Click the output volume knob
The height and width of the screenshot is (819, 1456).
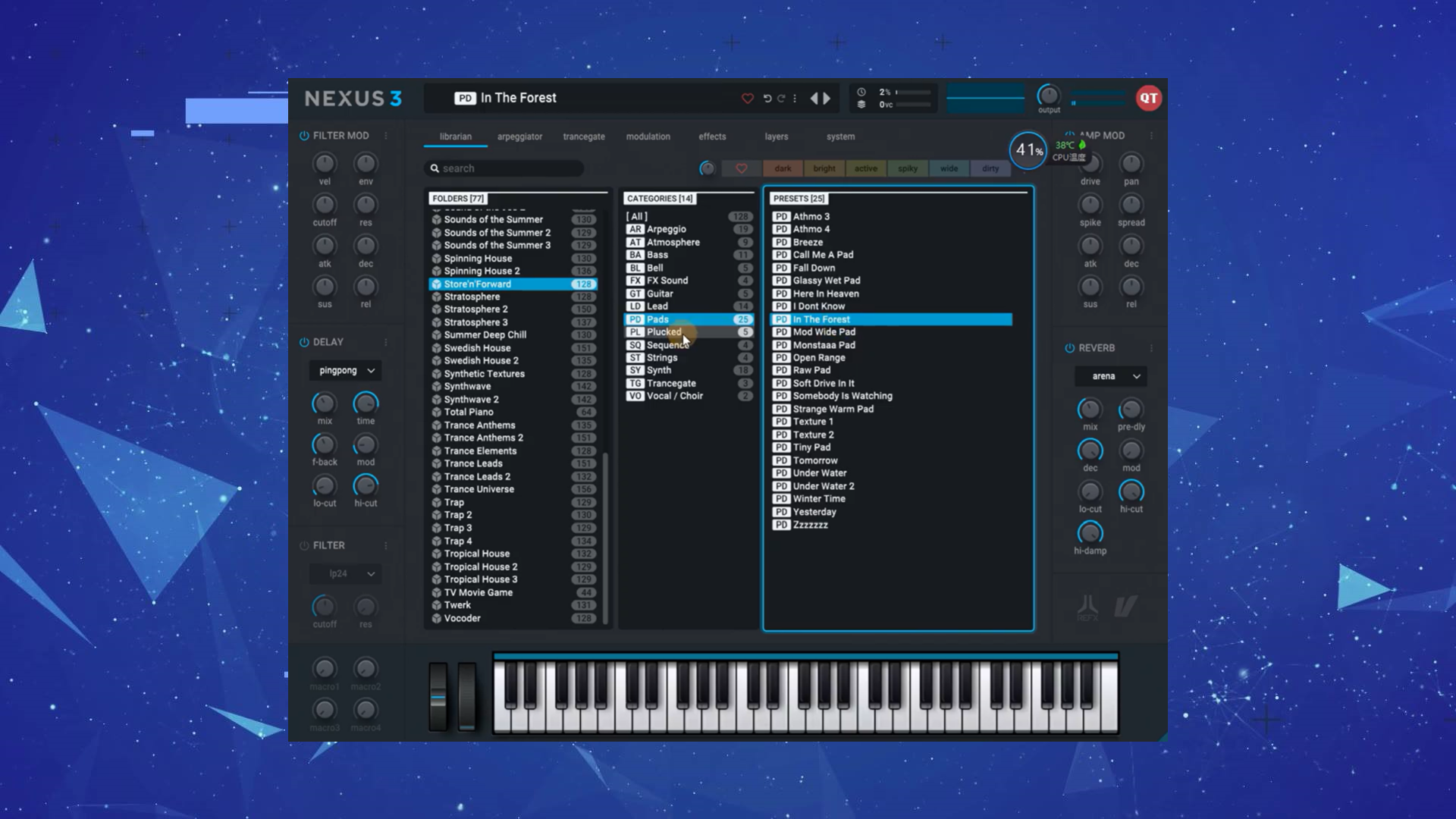[x=1049, y=96]
